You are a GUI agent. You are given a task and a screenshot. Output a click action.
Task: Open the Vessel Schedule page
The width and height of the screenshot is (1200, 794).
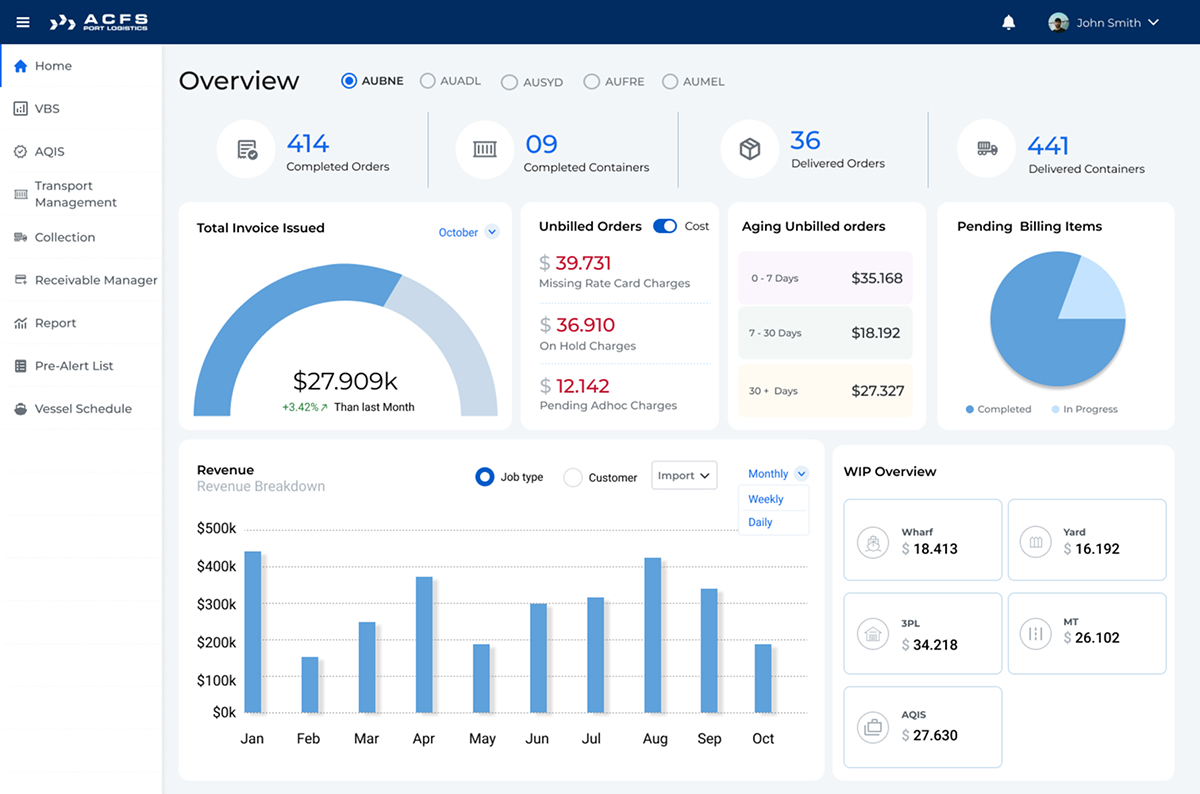point(75,408)
